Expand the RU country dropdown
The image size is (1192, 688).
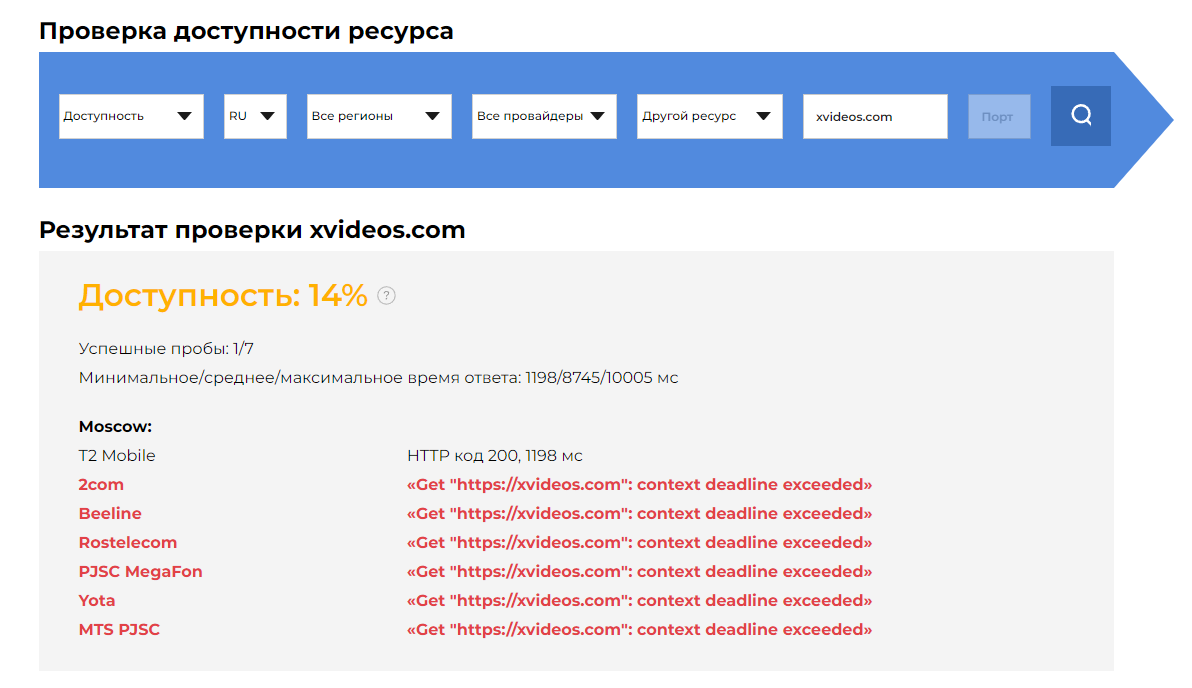[255, 116]
